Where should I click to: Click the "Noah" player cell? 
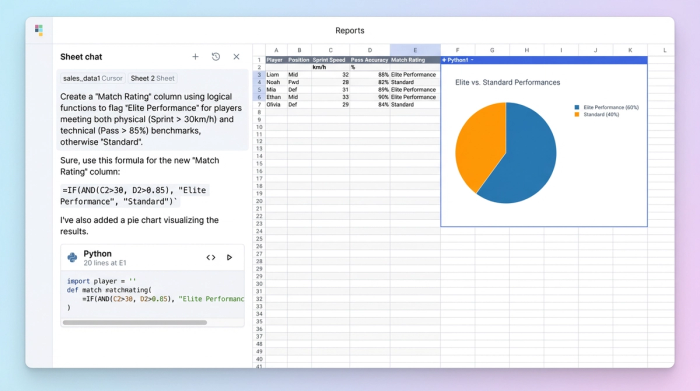click(x=276, y=82)
